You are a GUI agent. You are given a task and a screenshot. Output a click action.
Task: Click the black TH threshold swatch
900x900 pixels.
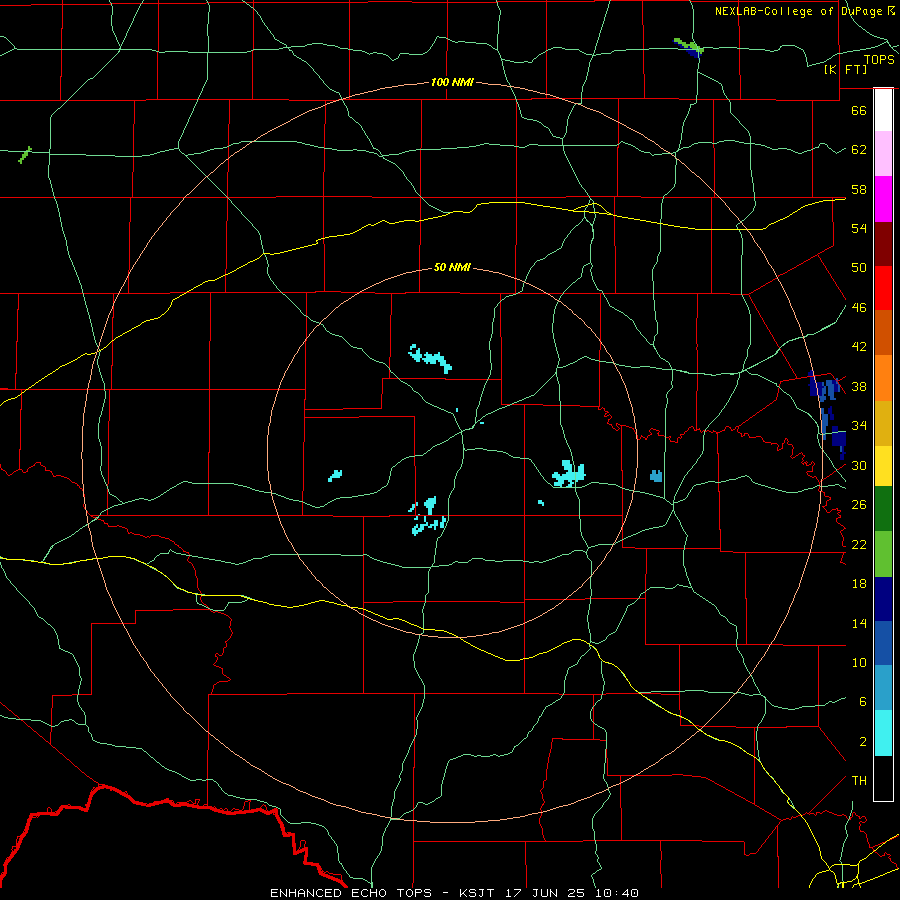[x=883, y=778]
